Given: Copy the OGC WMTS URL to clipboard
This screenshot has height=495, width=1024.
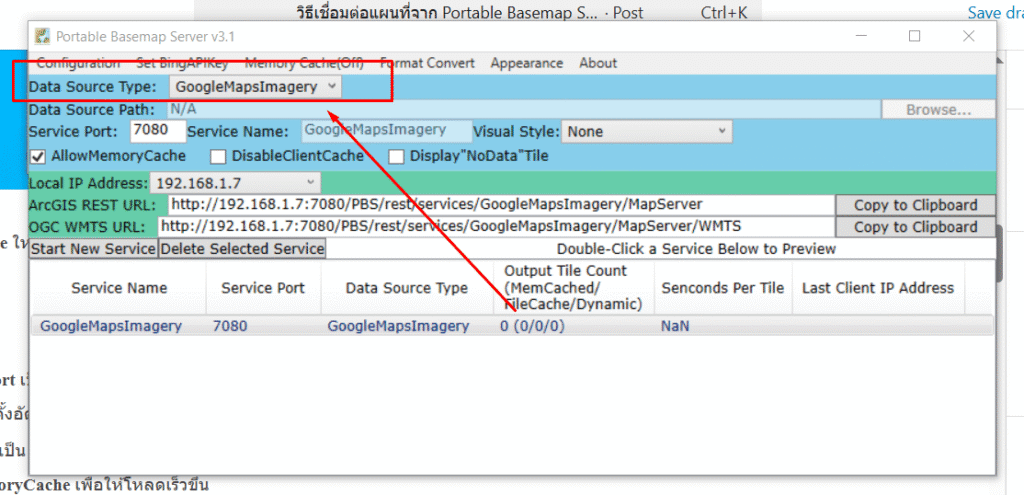Looking at the screenshot, I should tap(916, 227).
